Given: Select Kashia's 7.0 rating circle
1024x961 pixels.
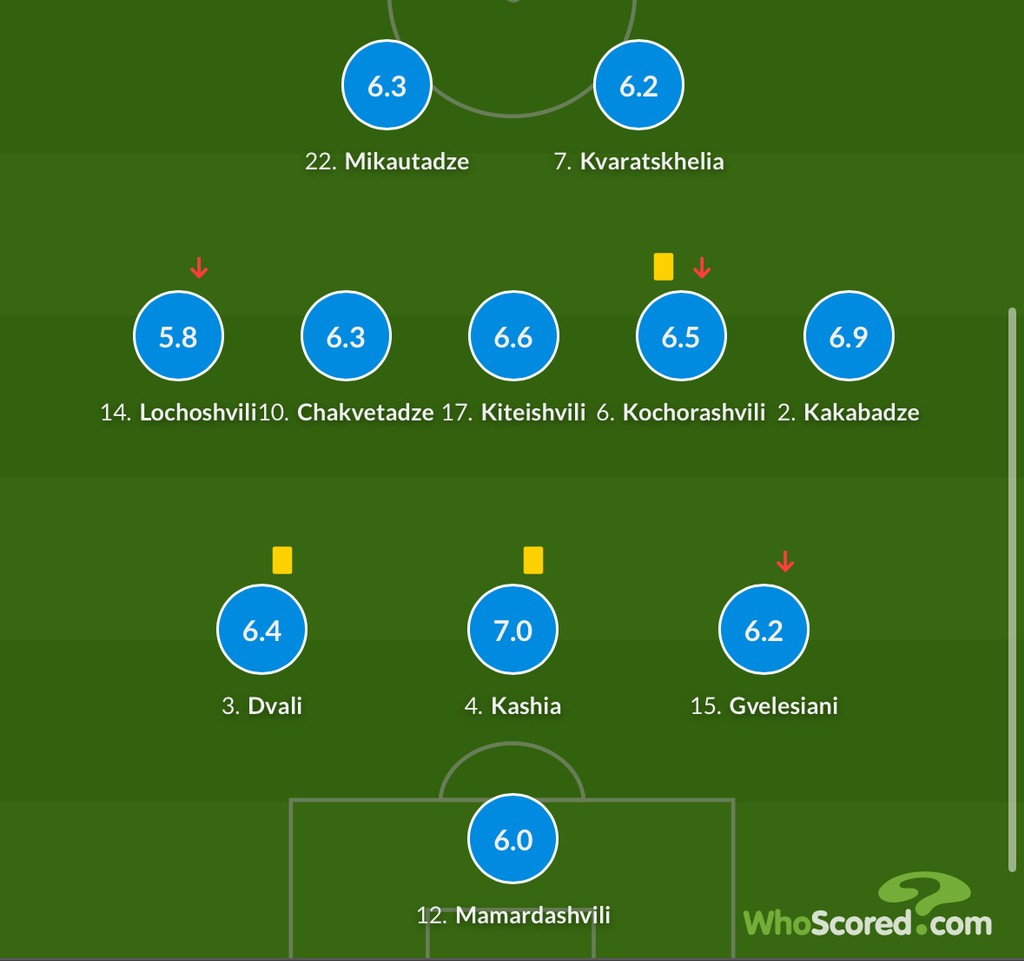Looking at the screenshot, I should click(x=513, y=629).
